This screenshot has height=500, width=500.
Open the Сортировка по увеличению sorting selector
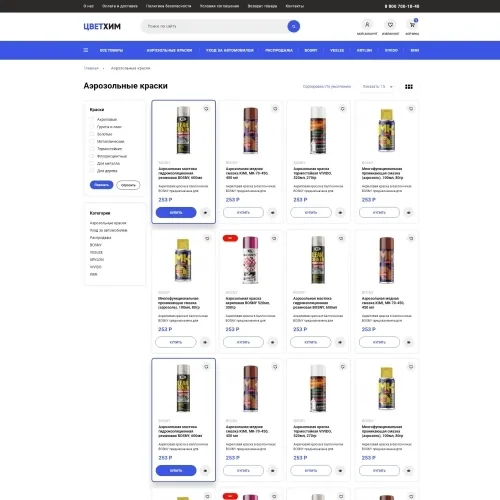pos(327,87)
